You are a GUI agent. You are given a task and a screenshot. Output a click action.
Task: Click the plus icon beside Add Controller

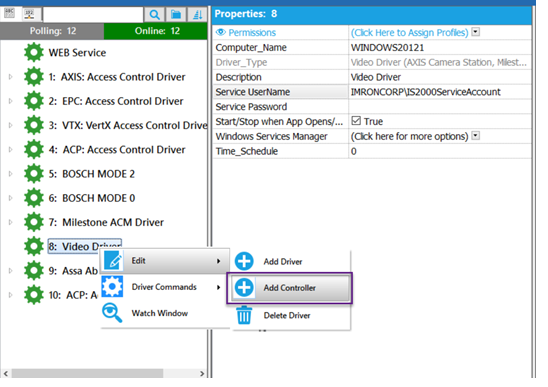pyautogui.click(x=244, y=287)
